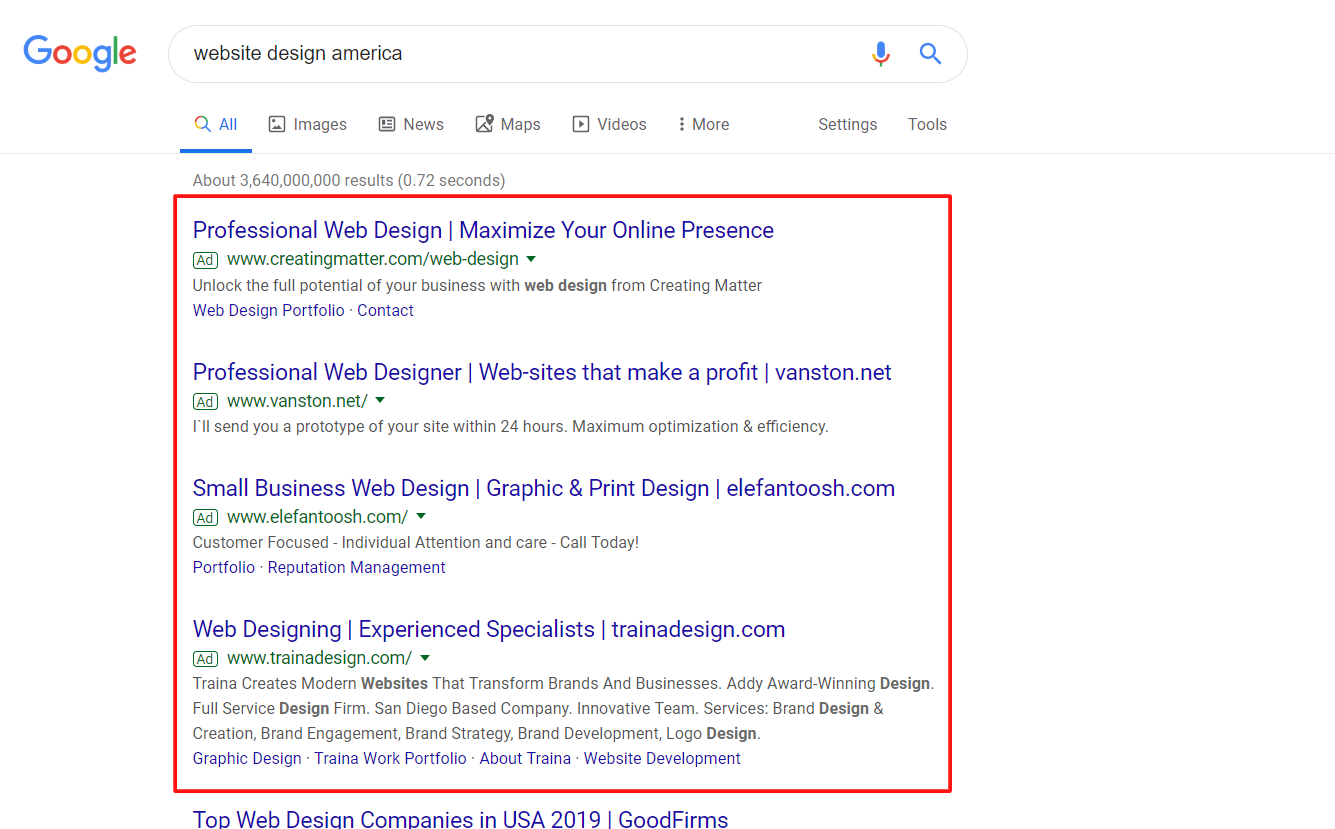Click the Images tab icon
This screenshot has height=829, width=1335.
[x=277, y=124]
